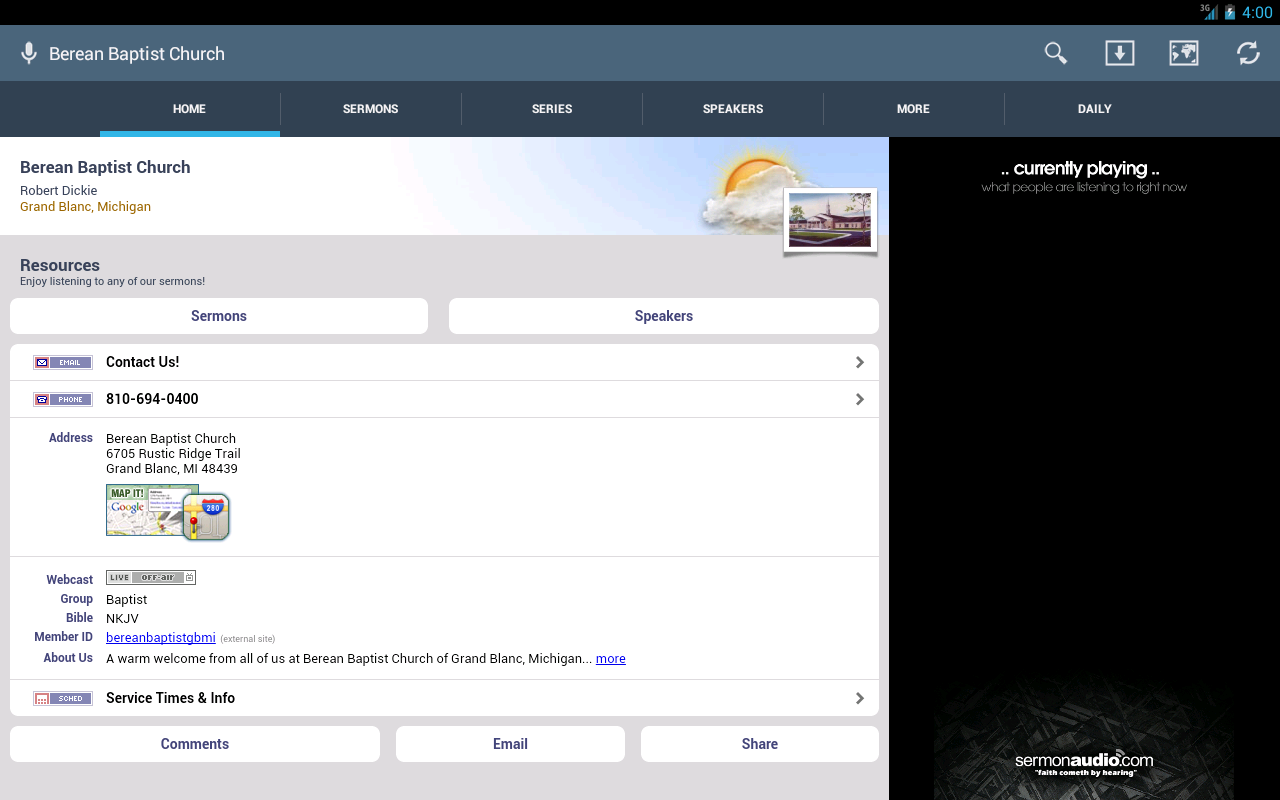Expand the 810-694-0400 phone row chevron
This screenshot has height=800, width=1280.
860,399
